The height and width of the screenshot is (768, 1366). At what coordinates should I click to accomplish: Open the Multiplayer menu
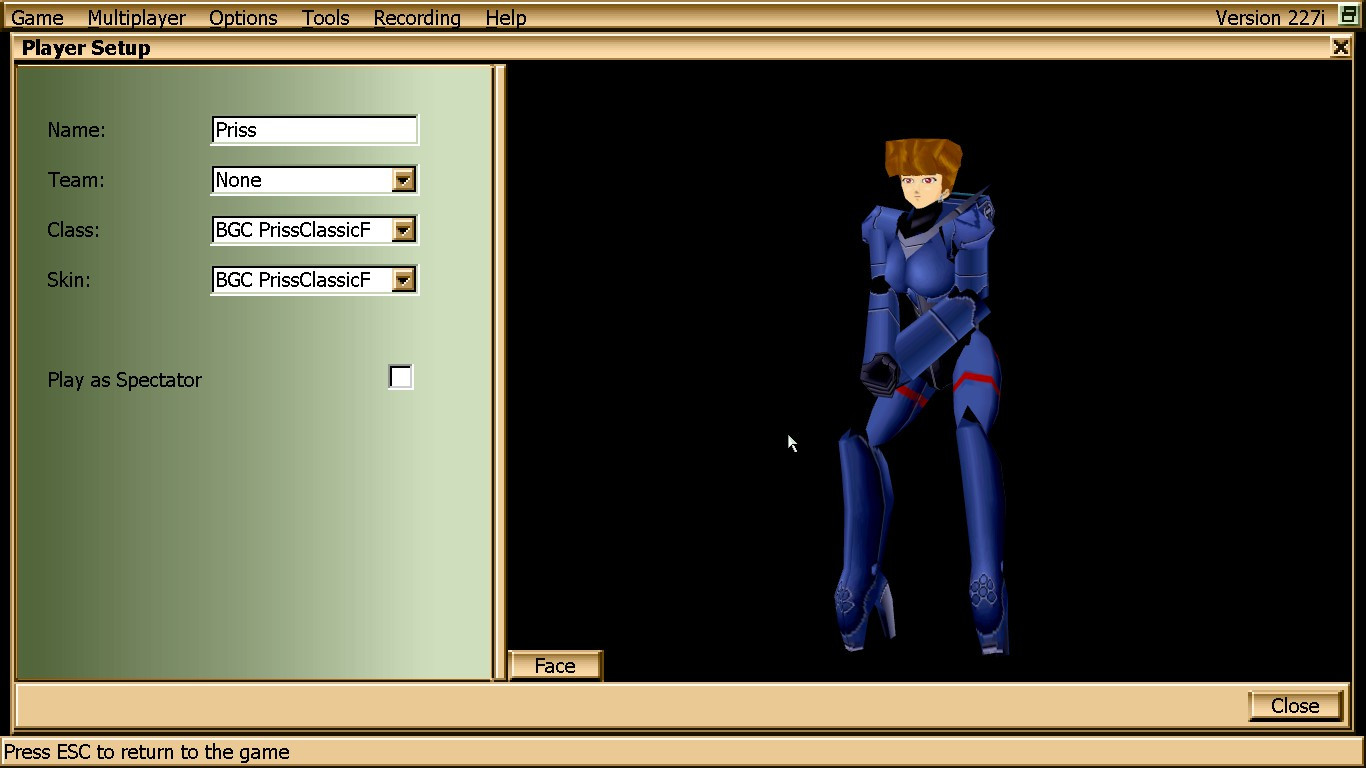(x=137, y=17)
